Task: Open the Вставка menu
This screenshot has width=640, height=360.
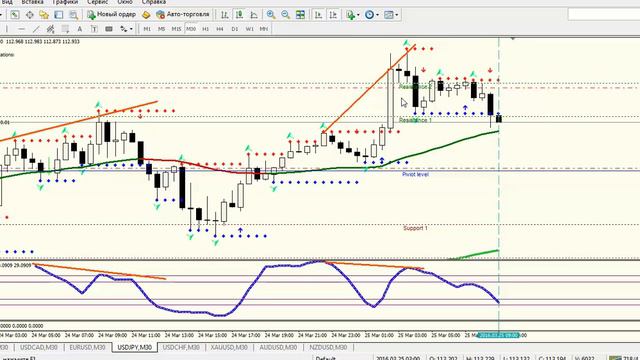Action: pos(32,2)
